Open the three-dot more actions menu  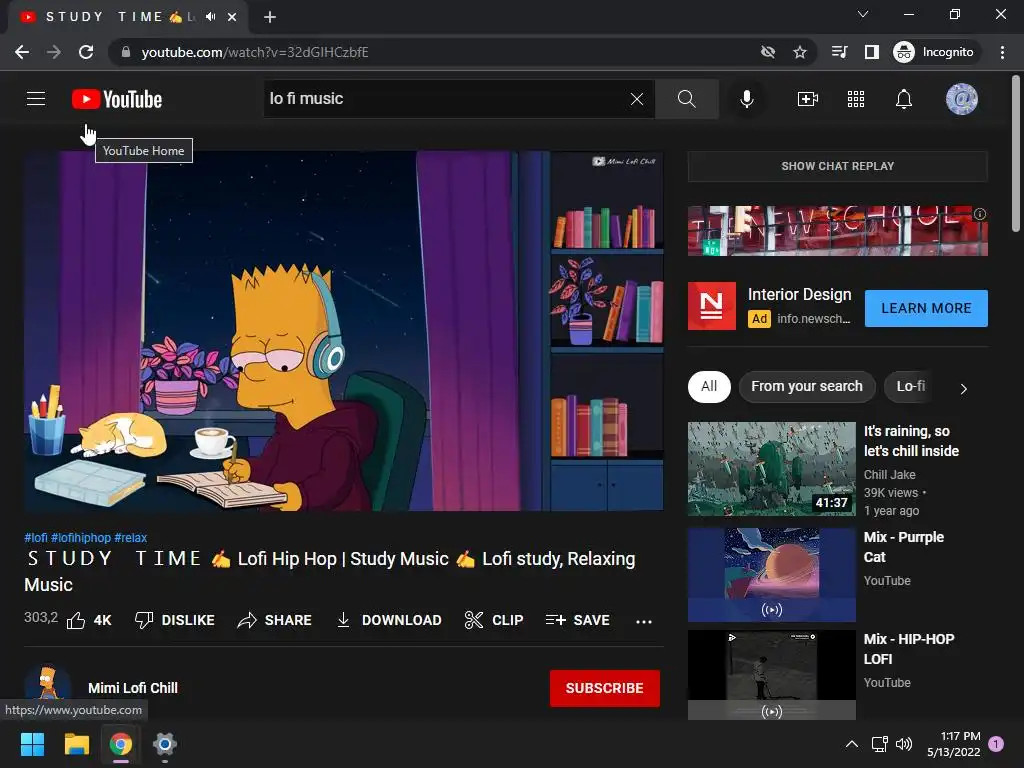644,621
